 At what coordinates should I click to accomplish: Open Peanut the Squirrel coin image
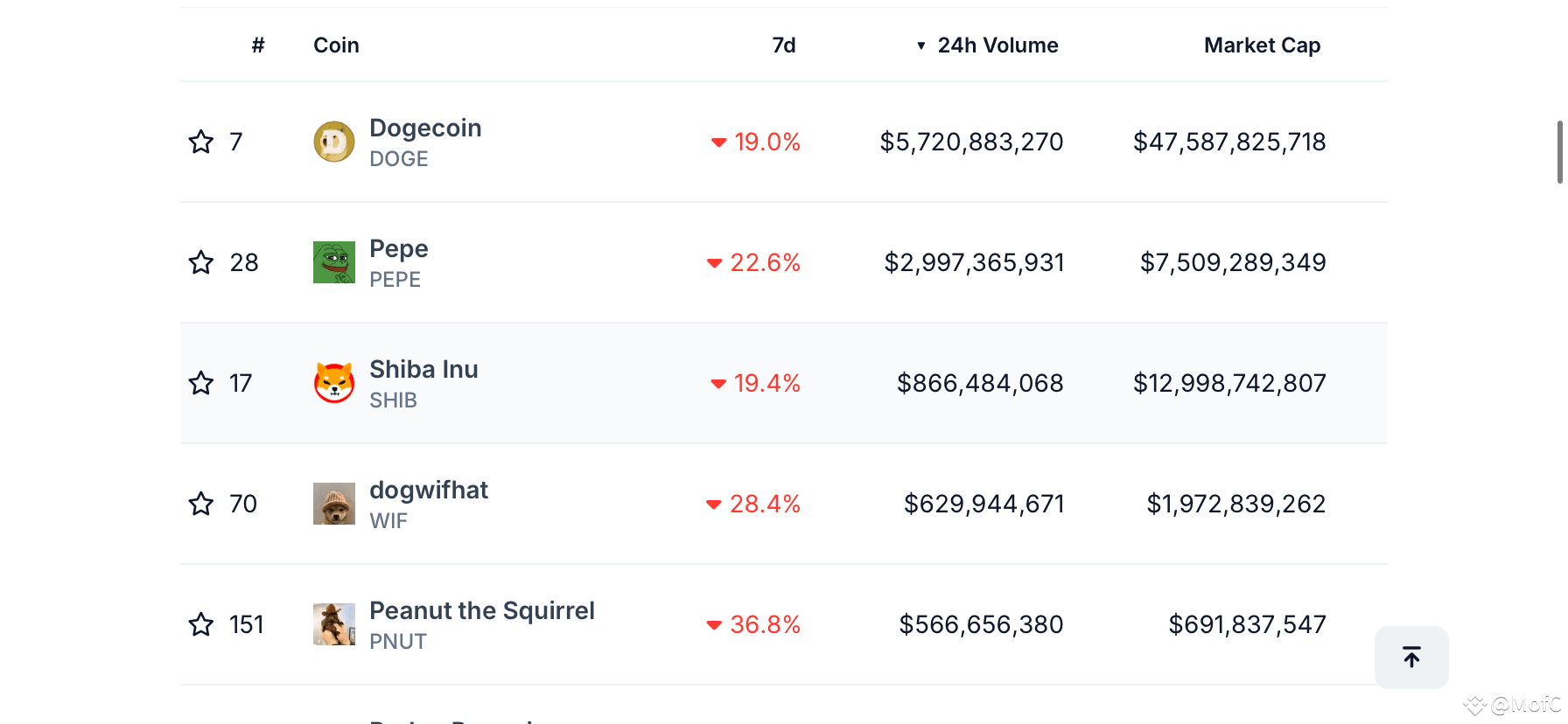pos(334,624)
